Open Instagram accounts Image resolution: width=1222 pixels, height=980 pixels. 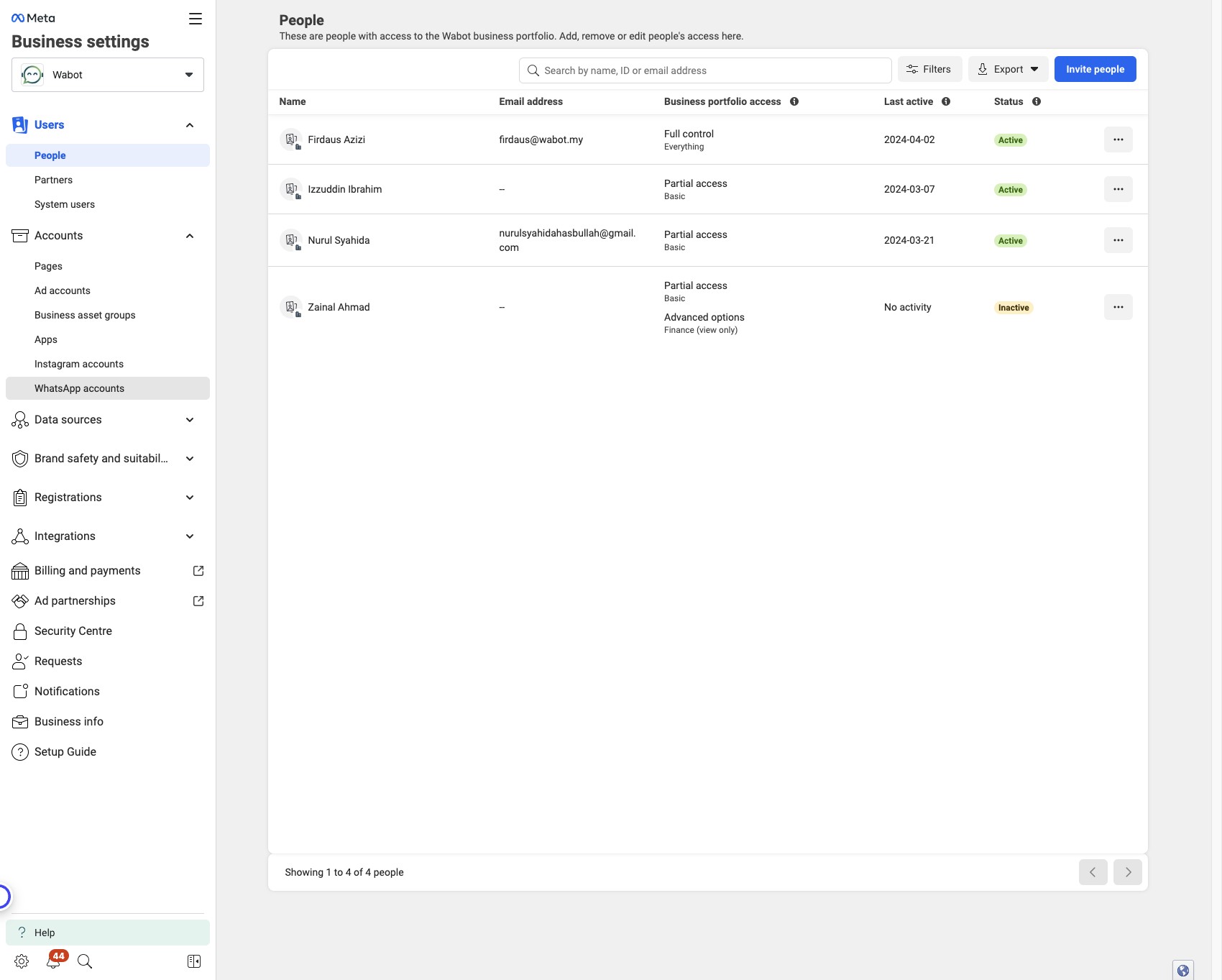pyautogui.click(x=108, y=364)
